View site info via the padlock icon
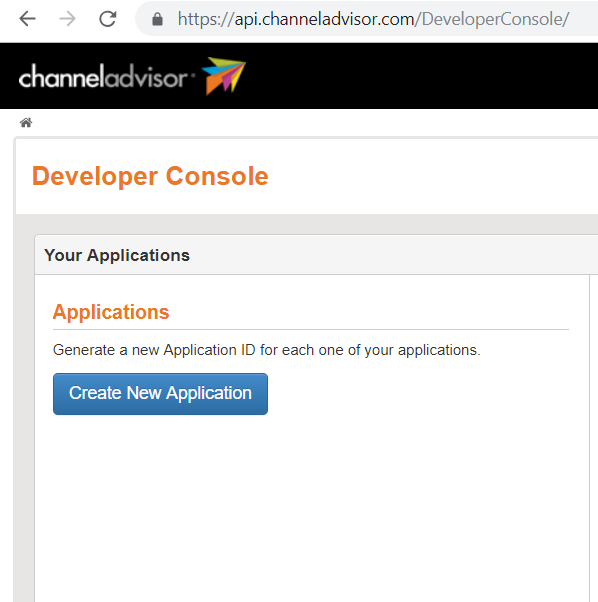Viewport: 598px width, 602px height. pyautogui.click(x=157, y=19)
